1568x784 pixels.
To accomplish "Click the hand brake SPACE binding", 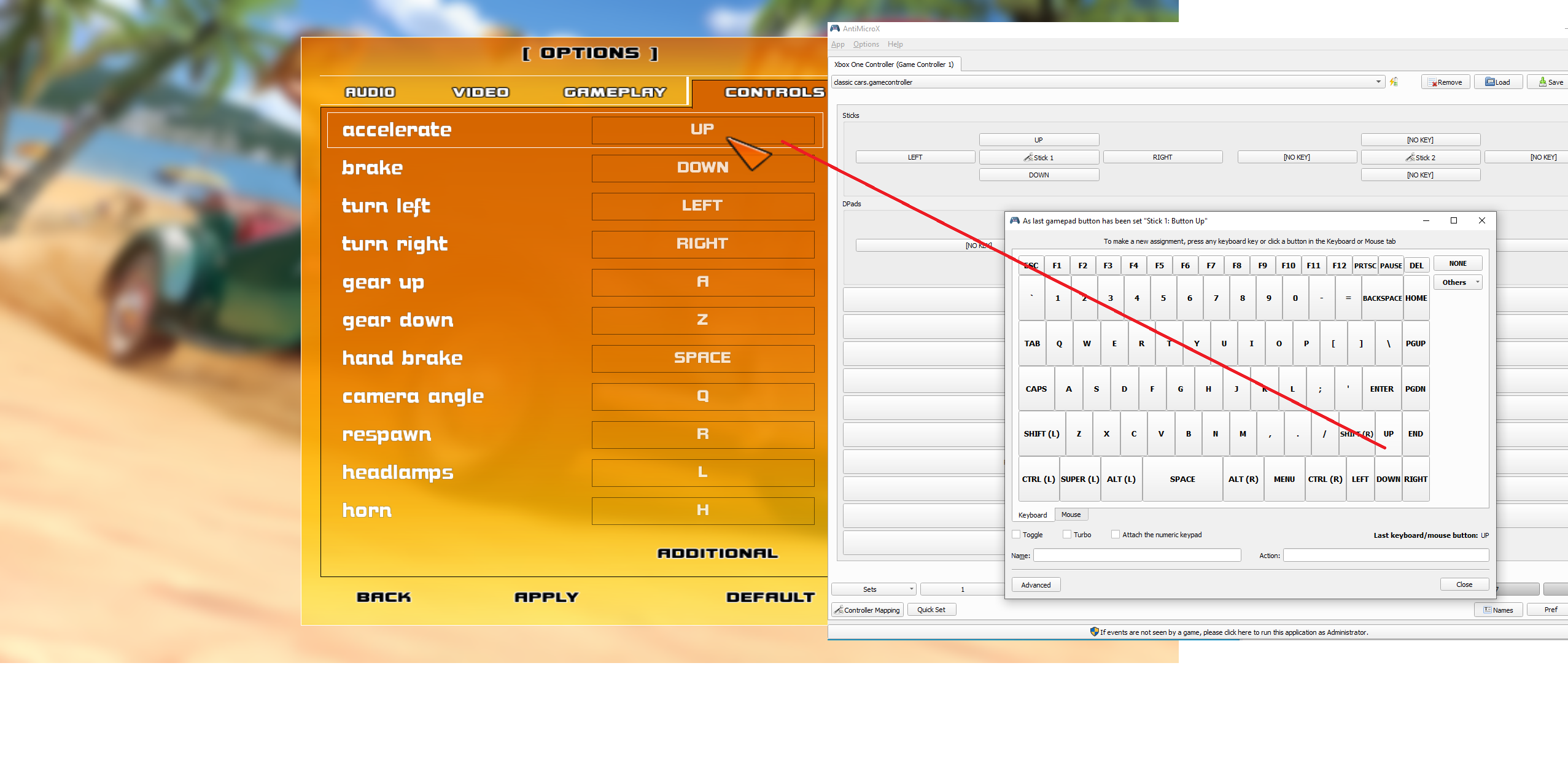I will point(702,358).
